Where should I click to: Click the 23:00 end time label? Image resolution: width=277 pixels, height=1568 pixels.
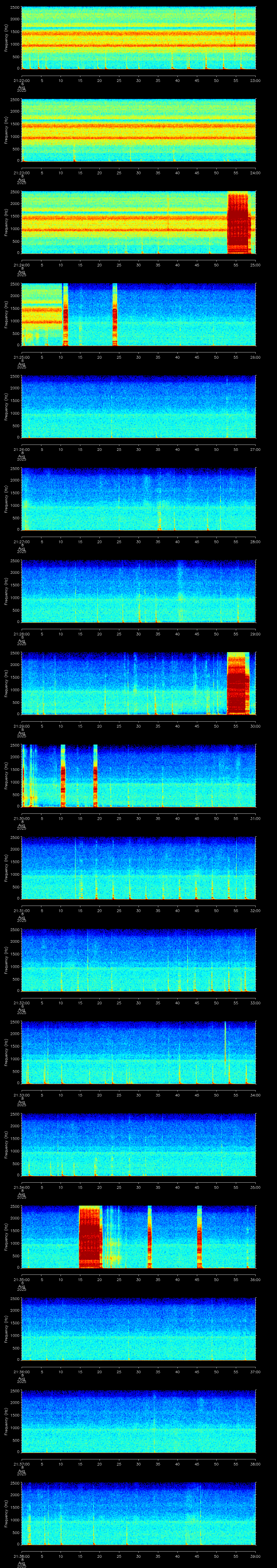click(255, 80)
